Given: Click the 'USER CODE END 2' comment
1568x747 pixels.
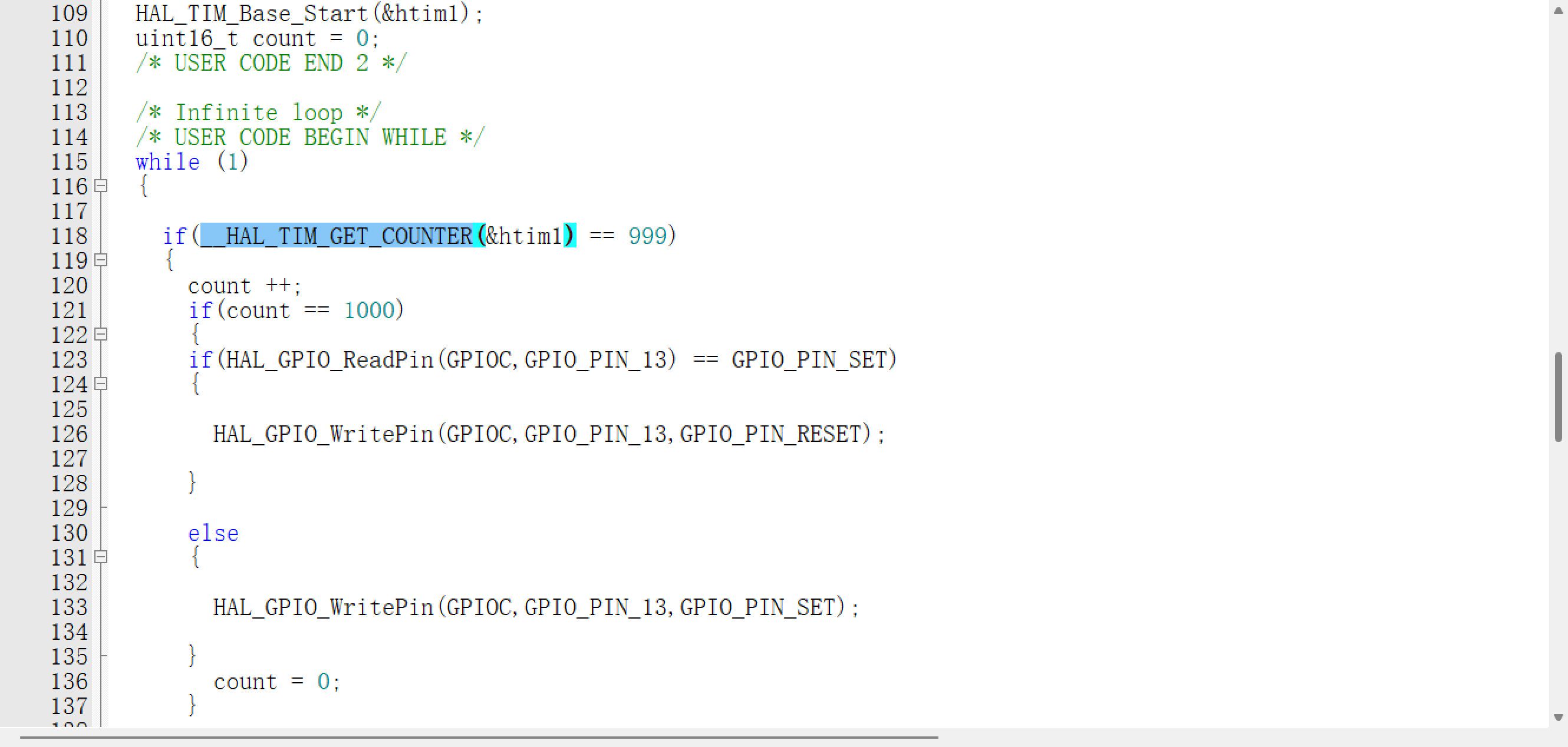Looking at the screenshot, I should [x=271, y=63].
